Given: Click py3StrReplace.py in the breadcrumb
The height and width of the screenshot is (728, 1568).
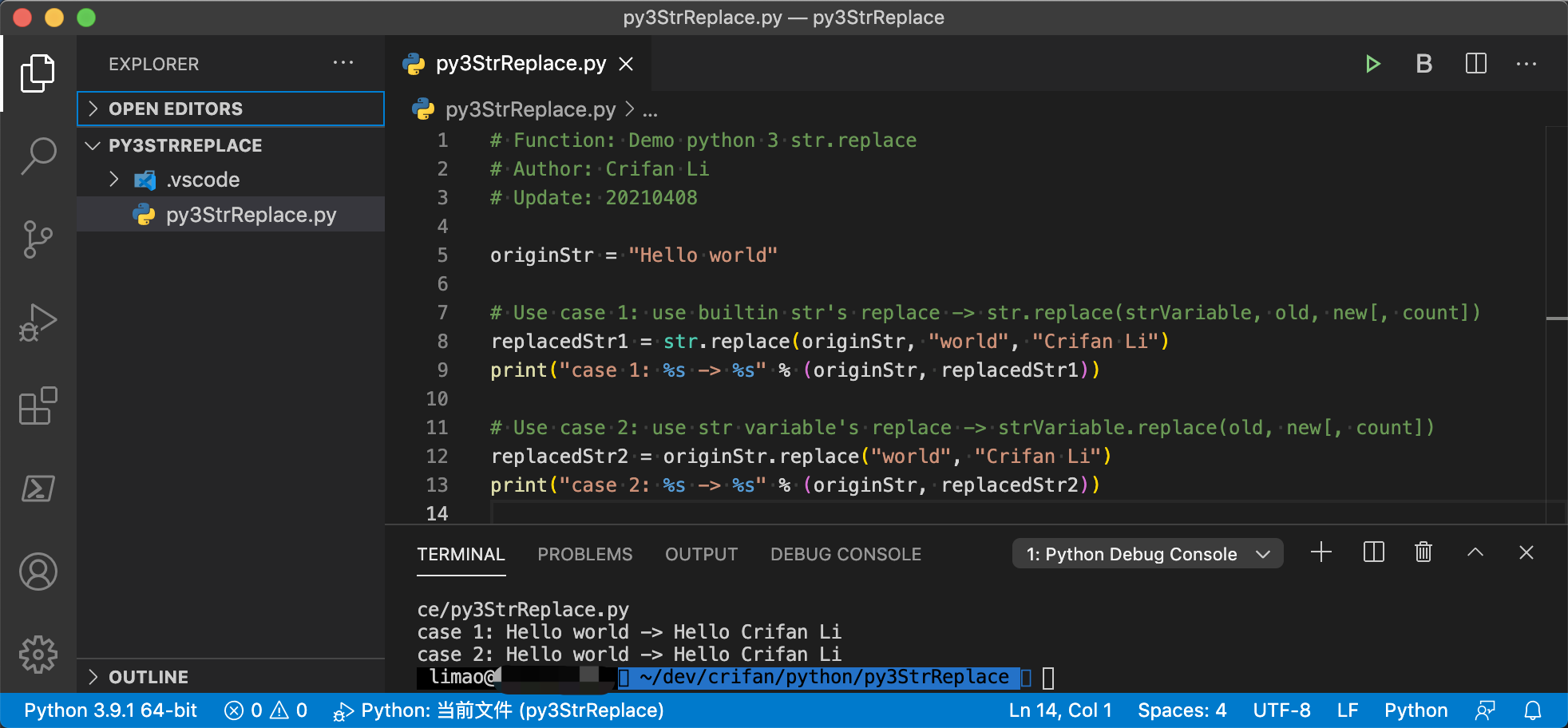Looking at the screenshot, I should click(530, 109).
